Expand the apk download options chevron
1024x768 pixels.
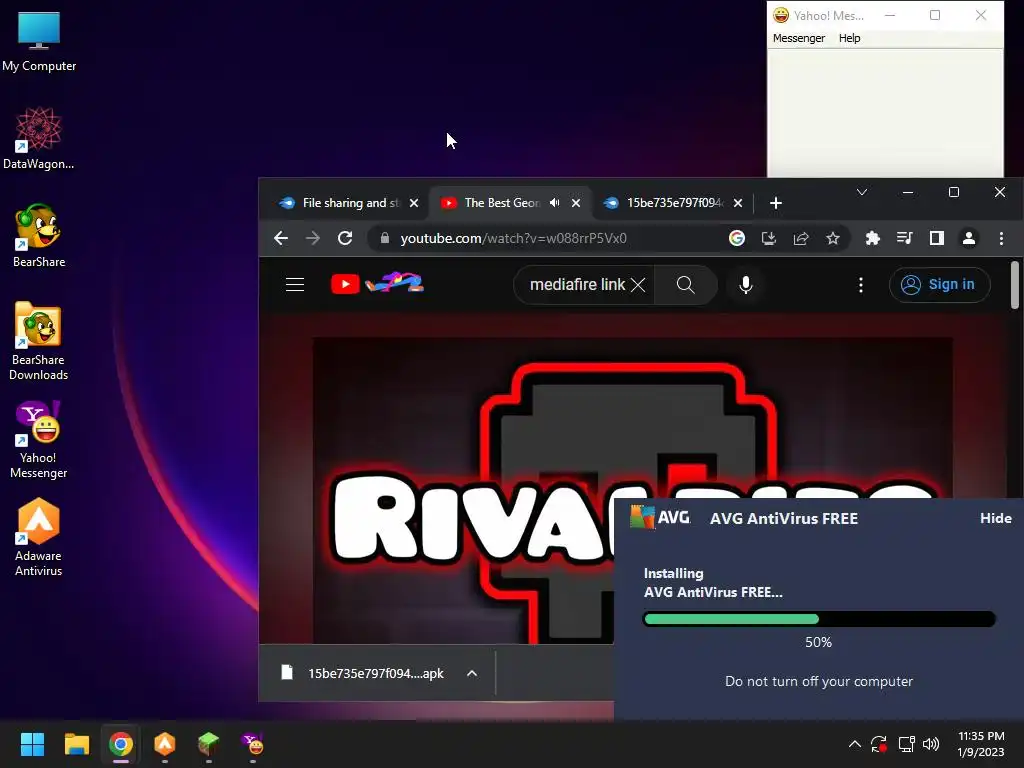click(x=472, y=673)
